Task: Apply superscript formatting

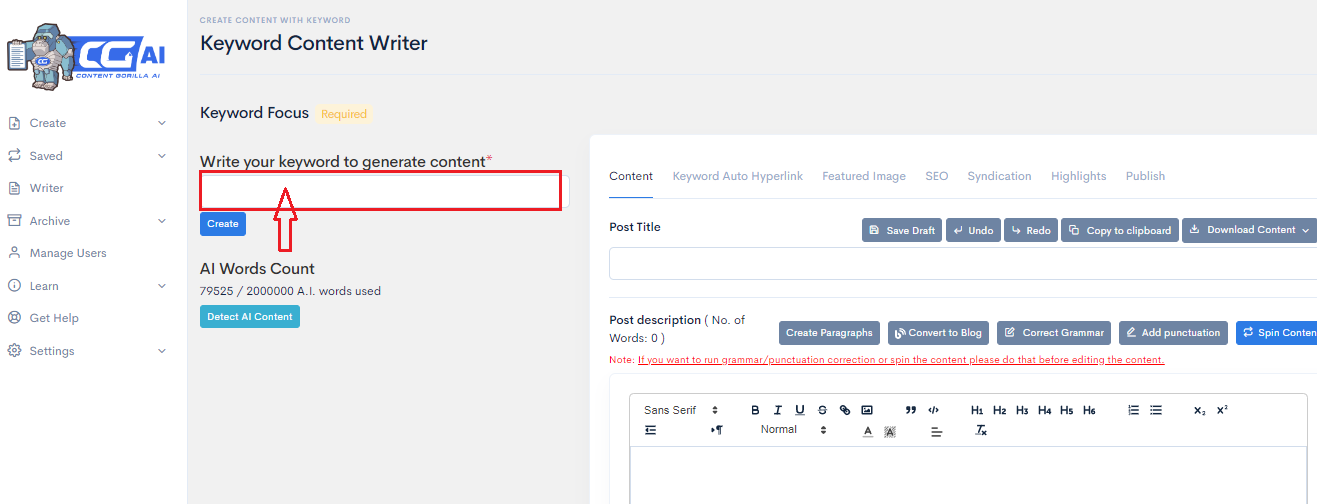Action: pos(1222,410)
